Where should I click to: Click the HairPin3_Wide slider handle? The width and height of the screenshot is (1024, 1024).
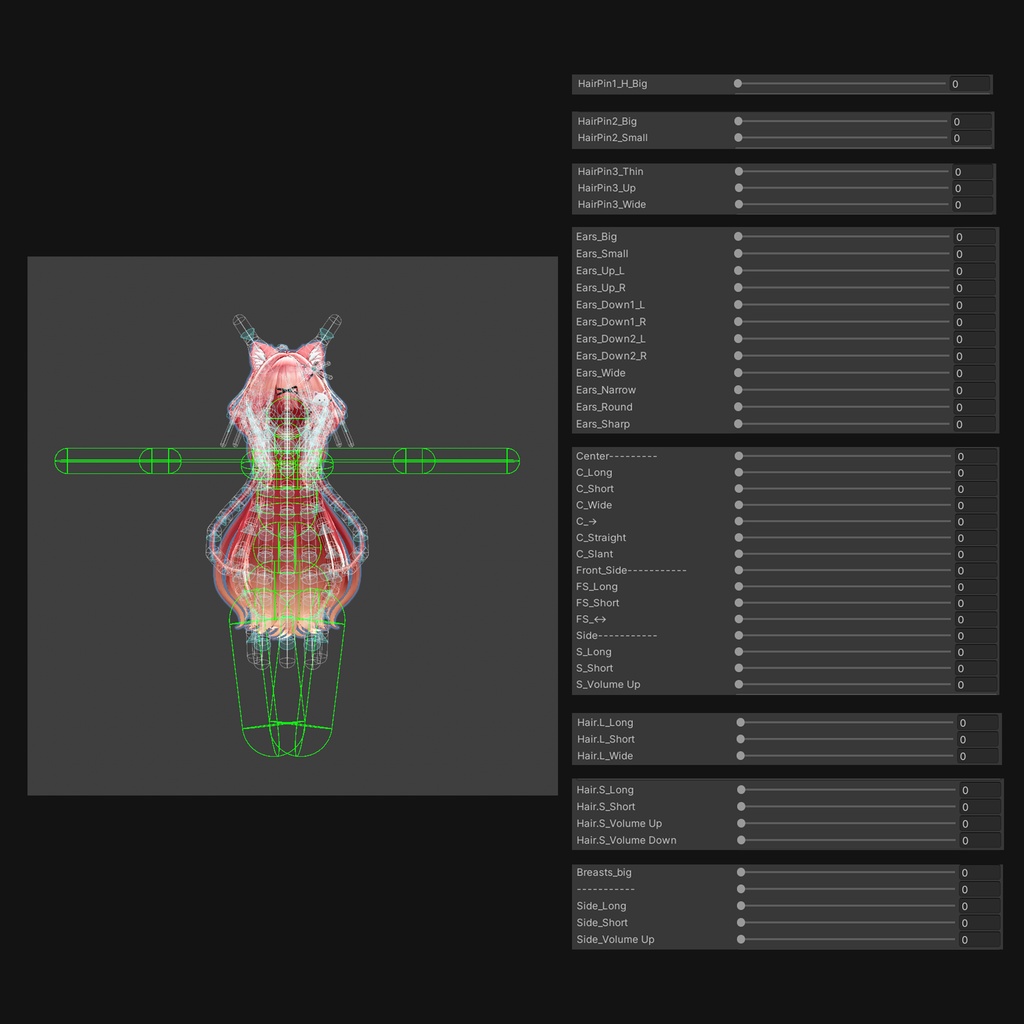[739, 204]
